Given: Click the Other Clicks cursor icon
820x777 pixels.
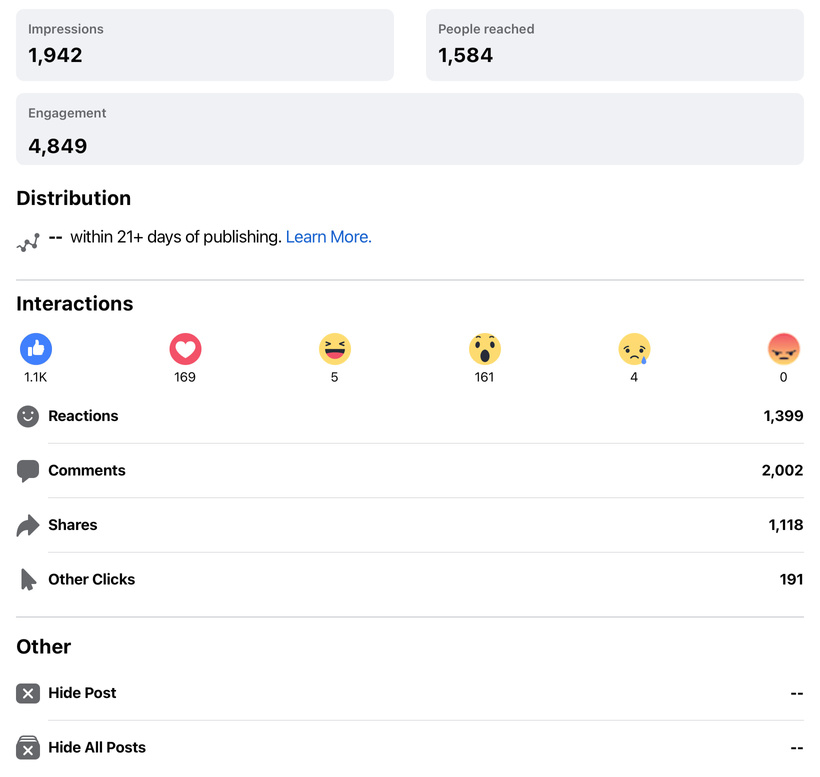Looking at the screenshot, I should (28, 579).
